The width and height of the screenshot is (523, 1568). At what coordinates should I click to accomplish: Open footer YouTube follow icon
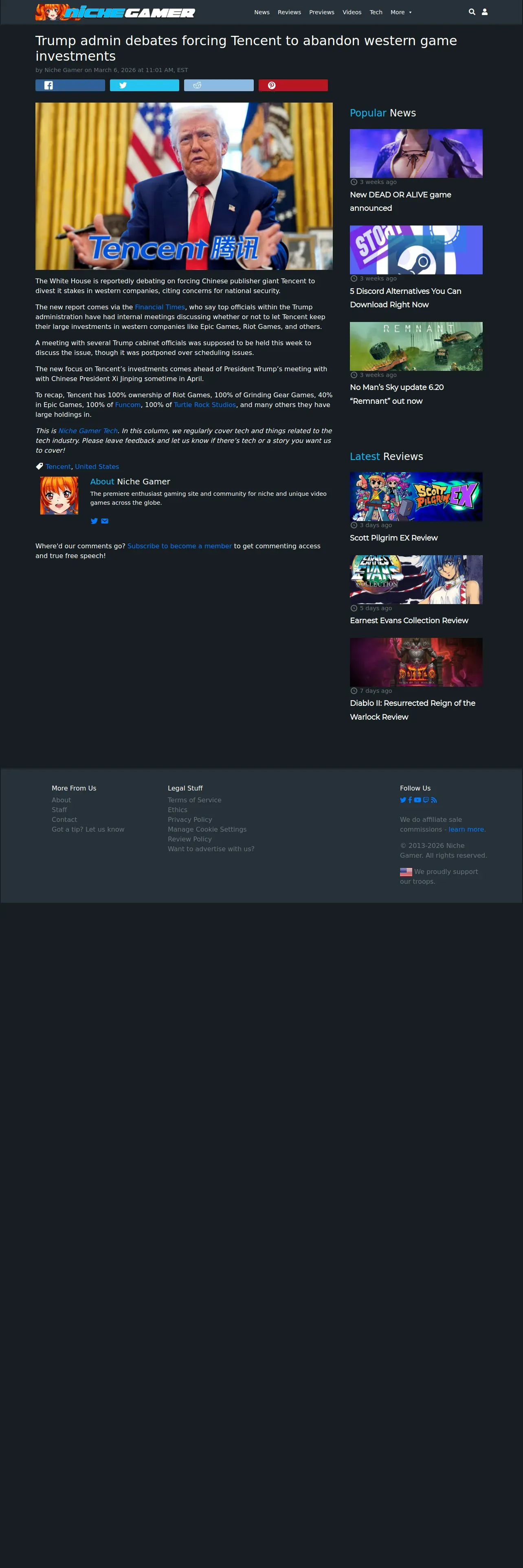pos(418,800)
